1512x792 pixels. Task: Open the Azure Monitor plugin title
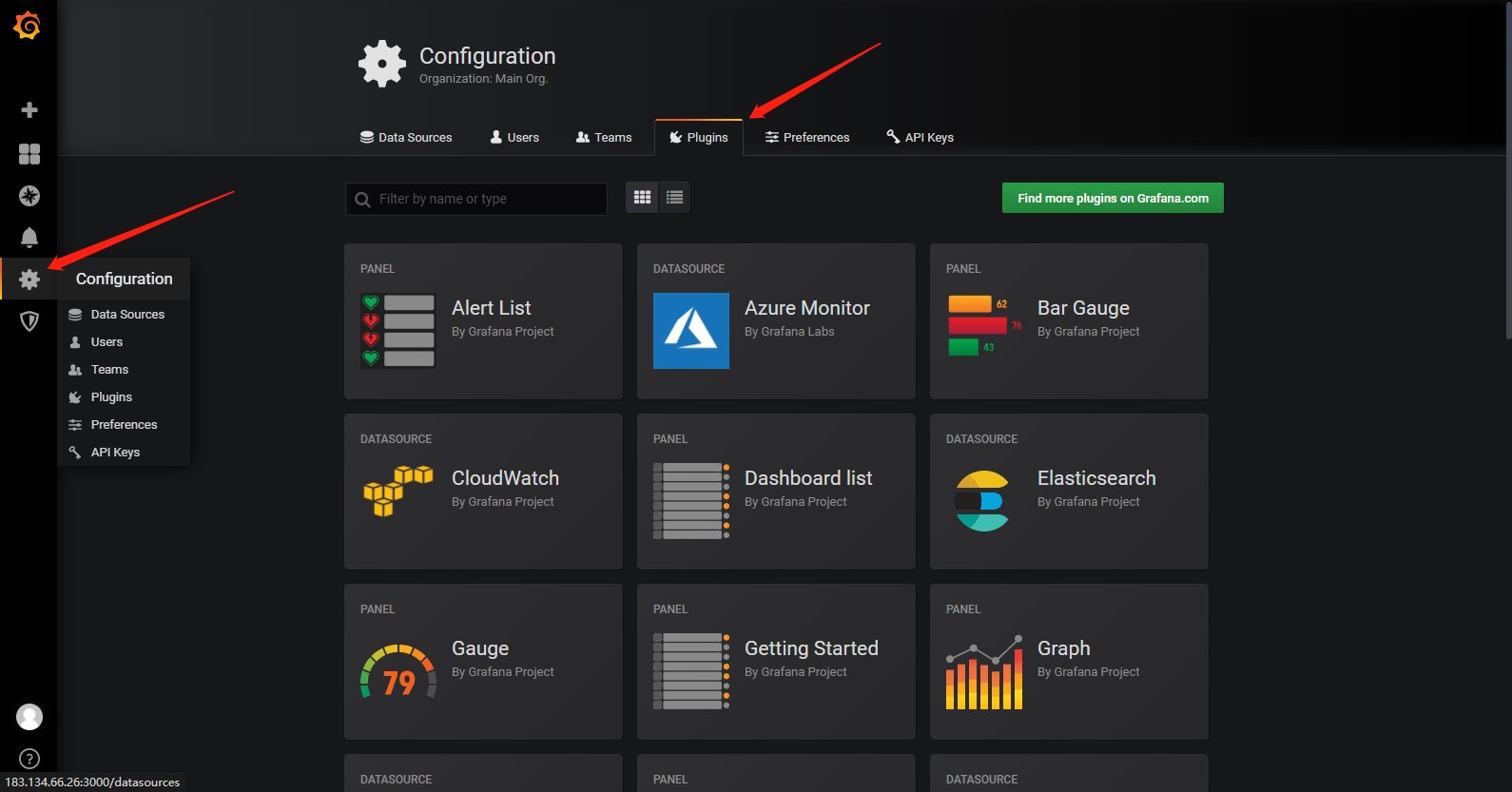[x=807, y=308]
